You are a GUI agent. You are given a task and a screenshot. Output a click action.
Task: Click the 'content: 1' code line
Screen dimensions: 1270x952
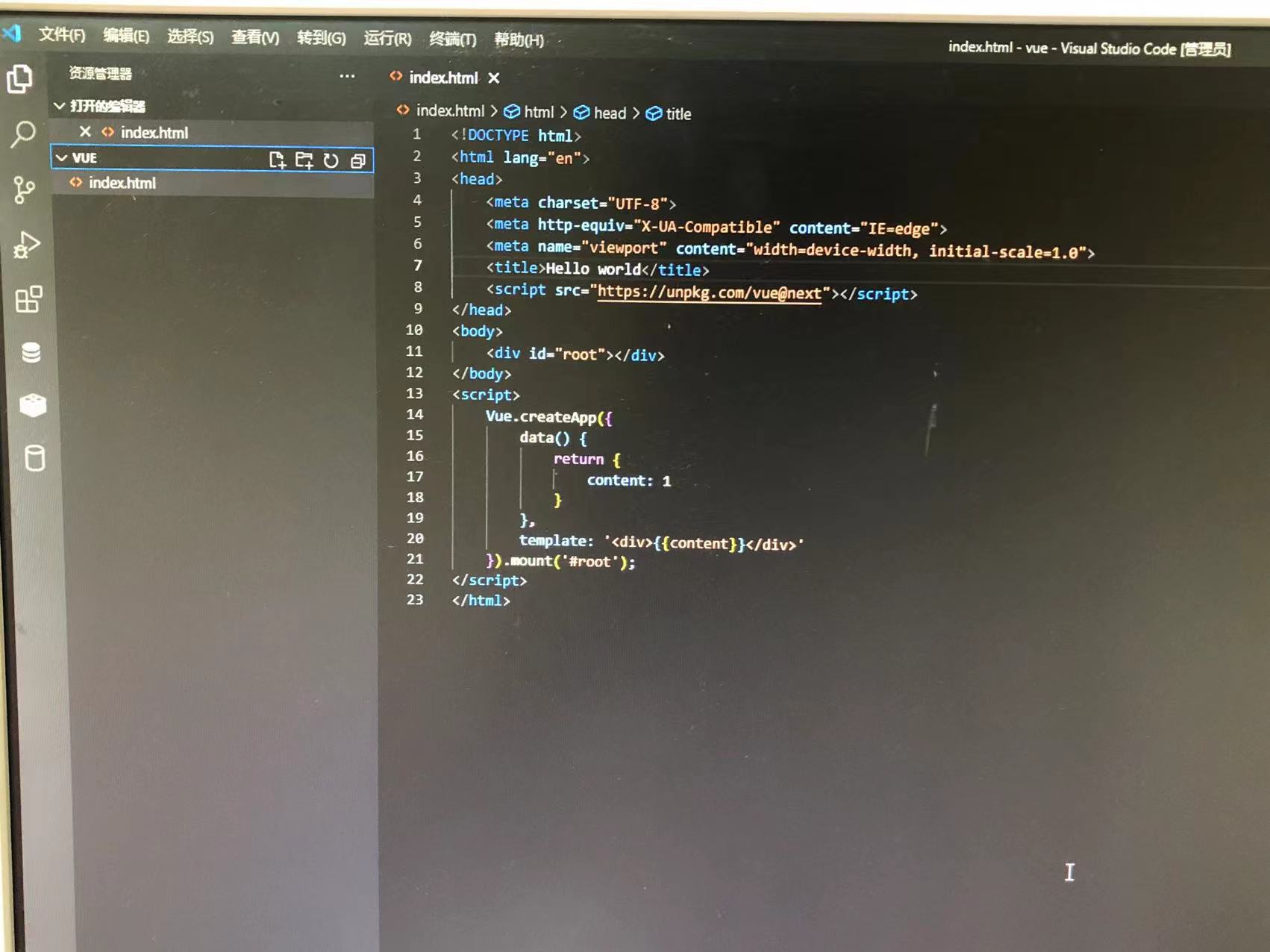tap(628, 480)
